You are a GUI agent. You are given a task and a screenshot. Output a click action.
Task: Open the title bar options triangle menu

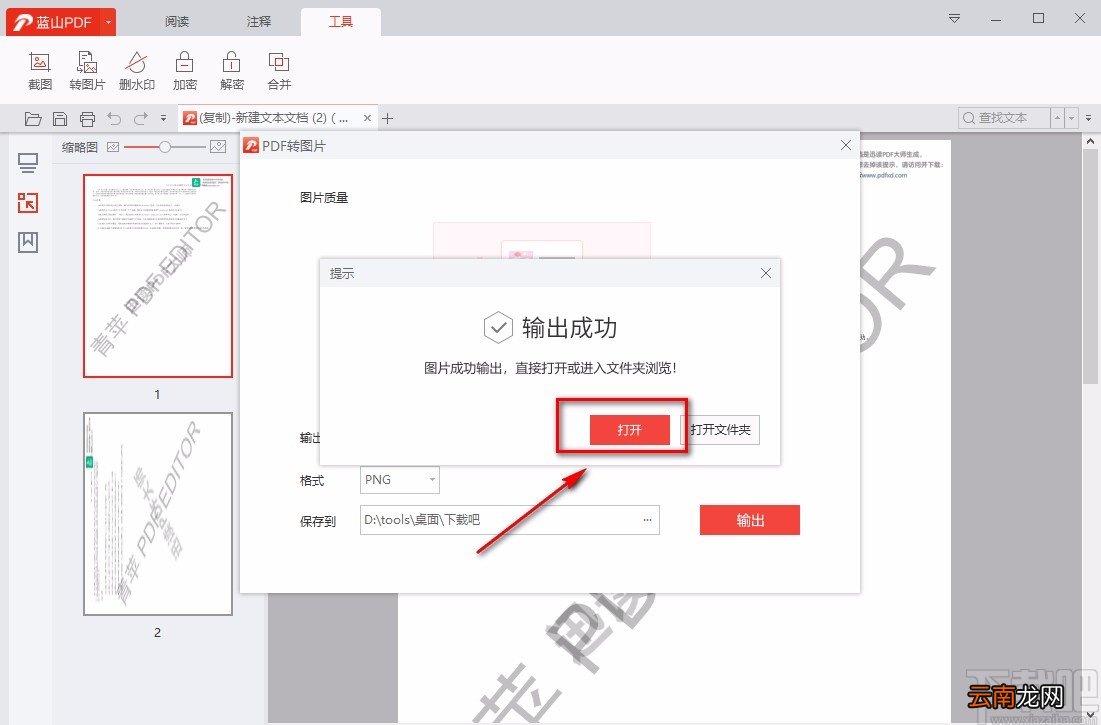click(x=954, y=18)
